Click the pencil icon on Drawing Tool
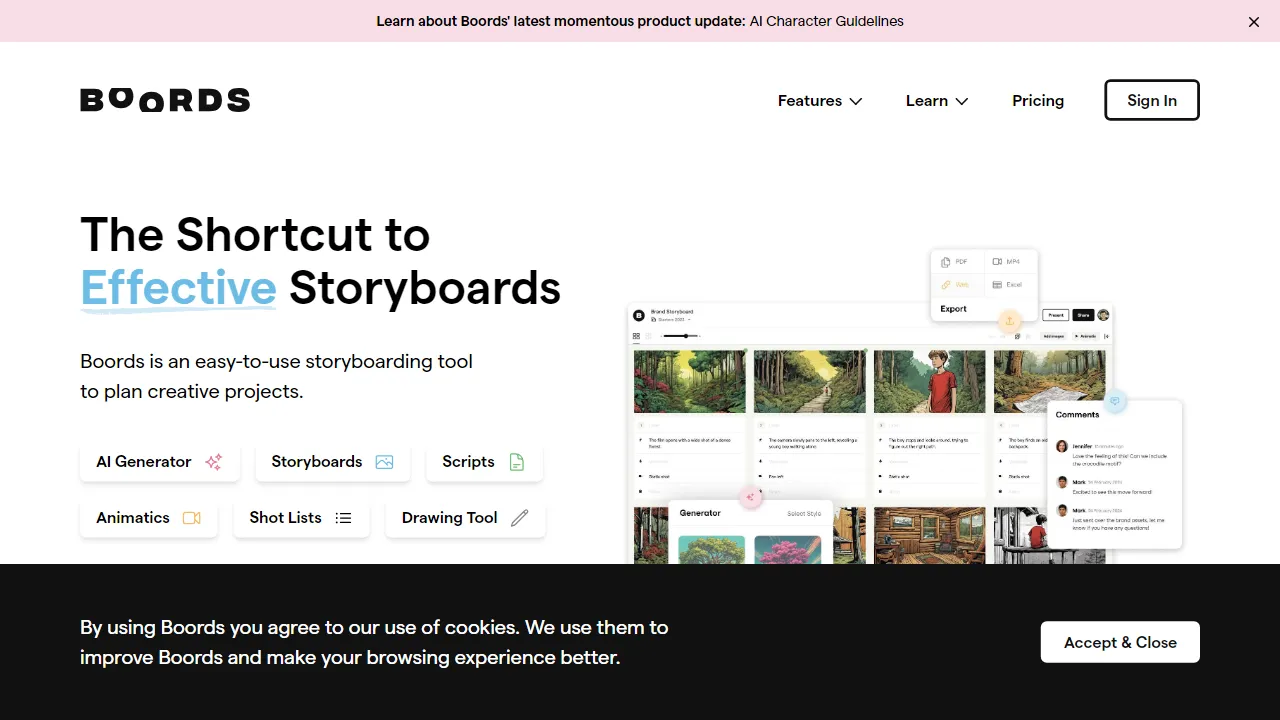This screenshot has width=1280, height=720. pyautogui.click(x=519, y=518)
